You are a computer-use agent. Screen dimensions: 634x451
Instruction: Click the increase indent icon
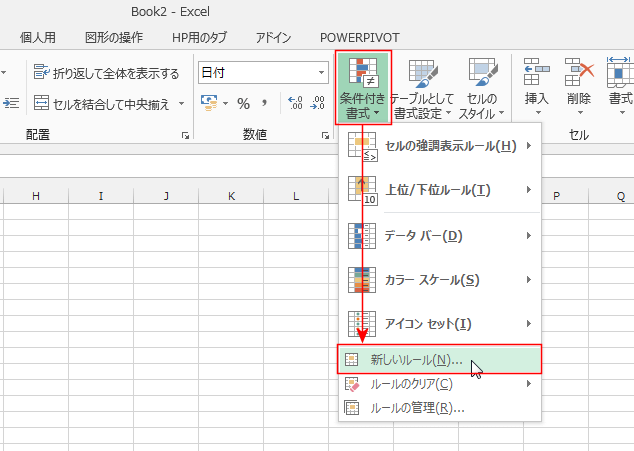tap(11, 104)
